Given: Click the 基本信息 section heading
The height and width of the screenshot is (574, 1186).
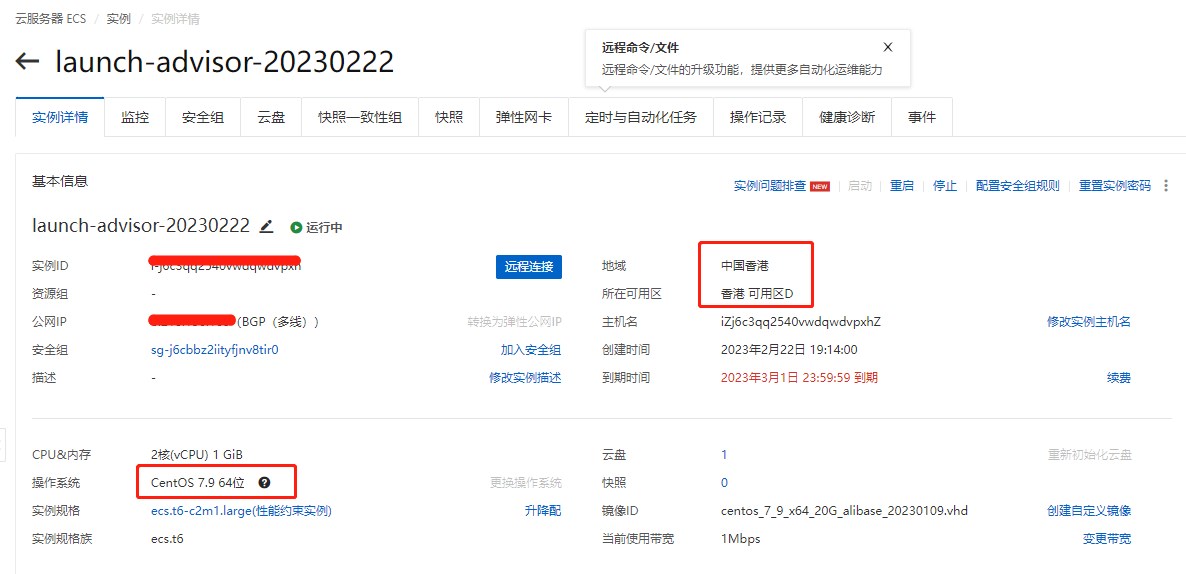Looking at the screenshot, I should pyautogui.click(x=60, y=182).
